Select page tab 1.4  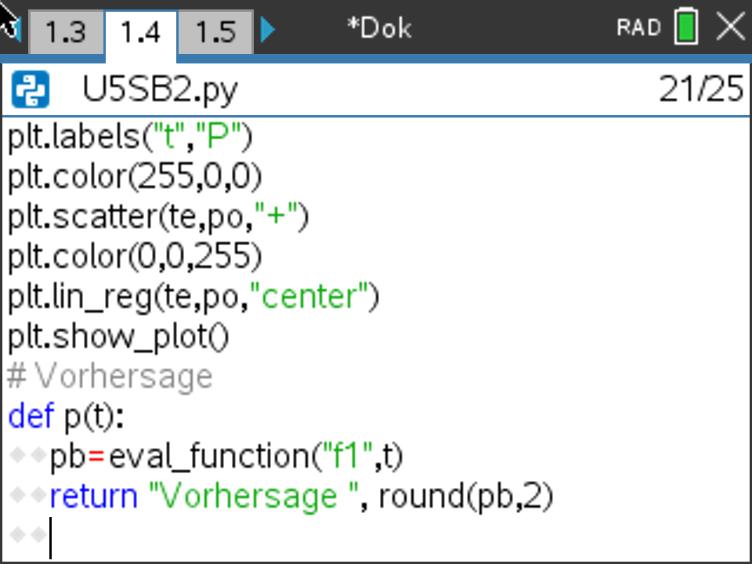click(140, 32)
